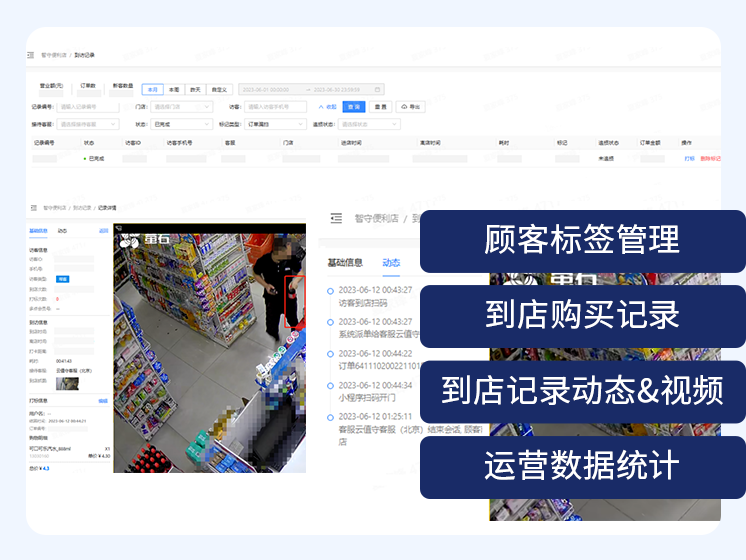Switch to 基础信息 tab in left detail panel
Image resolution: width=746 pixels, height=560 pixels.
tap(38, 230)
